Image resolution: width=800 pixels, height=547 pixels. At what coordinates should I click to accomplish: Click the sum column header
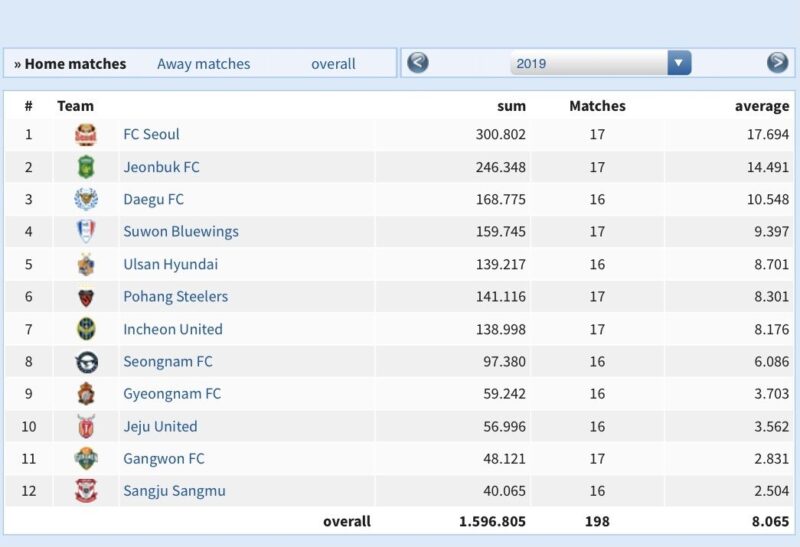tap(511, 106)
